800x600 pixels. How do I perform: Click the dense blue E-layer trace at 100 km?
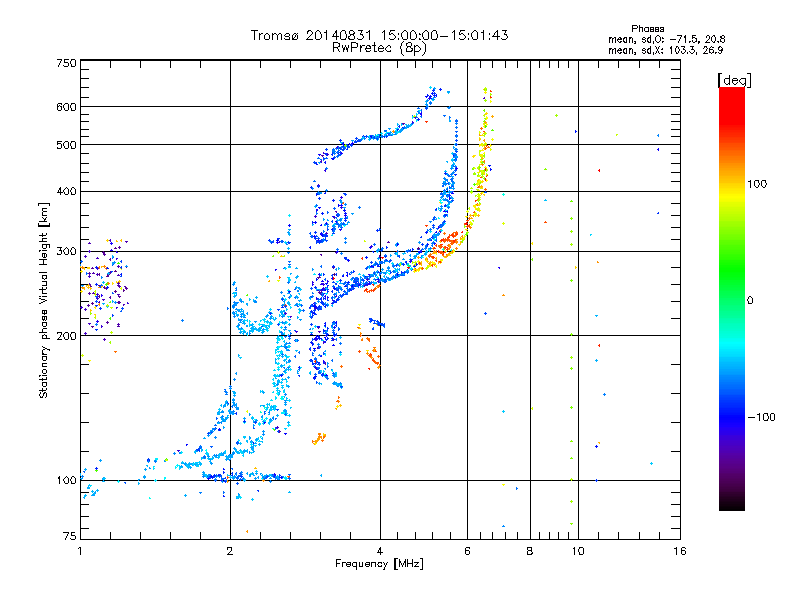pos(246,477)
